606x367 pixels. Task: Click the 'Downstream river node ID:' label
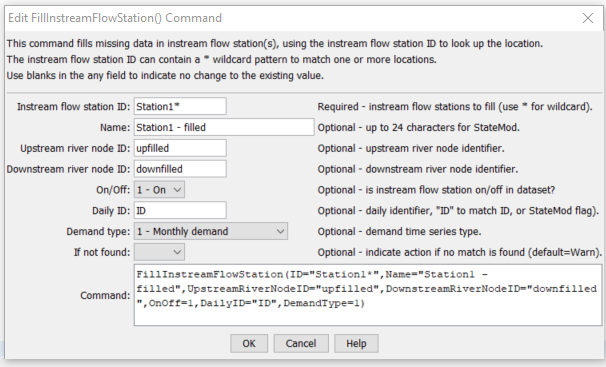[x=68, y=169]
